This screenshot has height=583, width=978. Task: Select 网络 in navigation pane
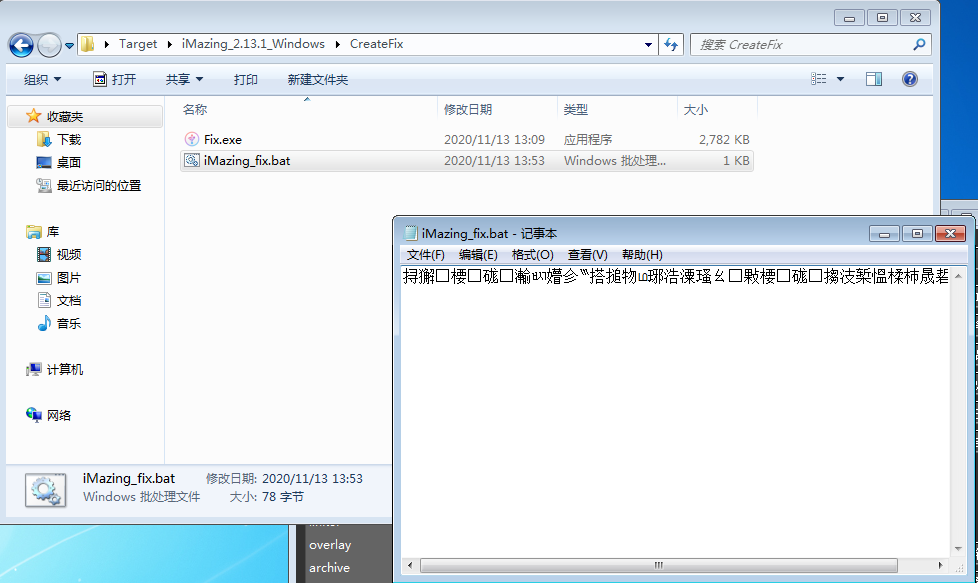tap(59, 415)
